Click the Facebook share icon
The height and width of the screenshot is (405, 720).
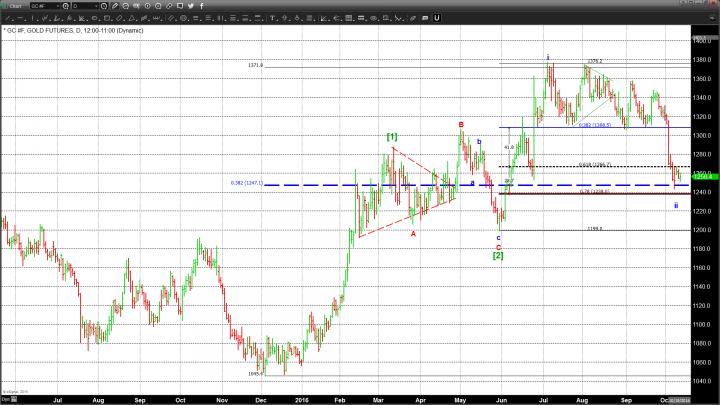201,6
